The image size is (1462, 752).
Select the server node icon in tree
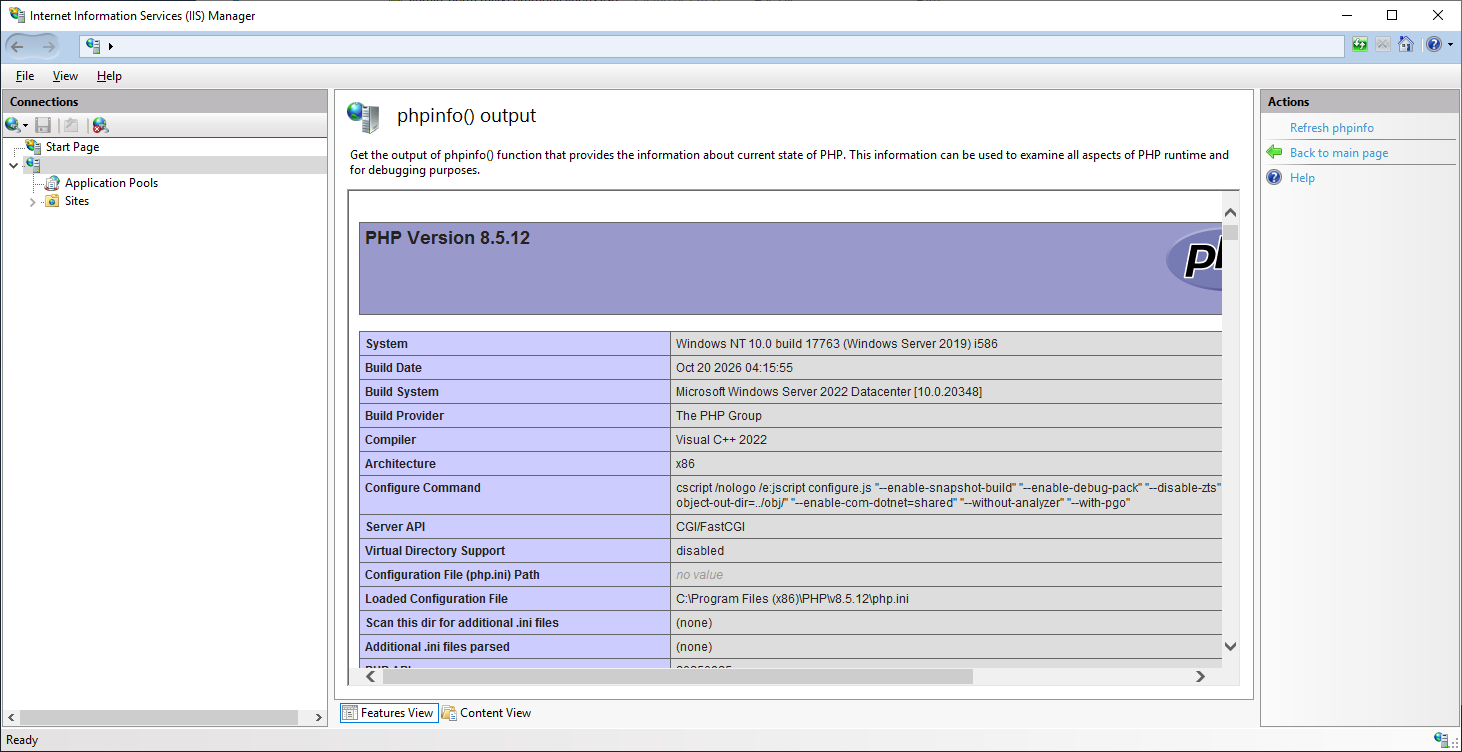(x=33, y=165)
